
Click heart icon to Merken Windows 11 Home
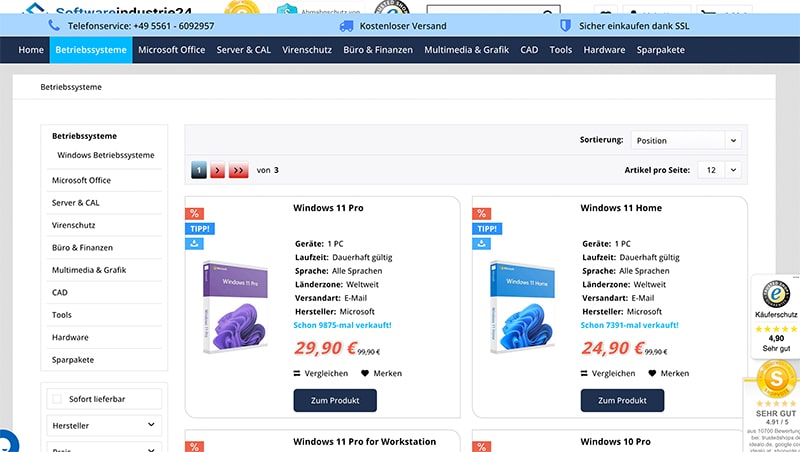(652, 373)
